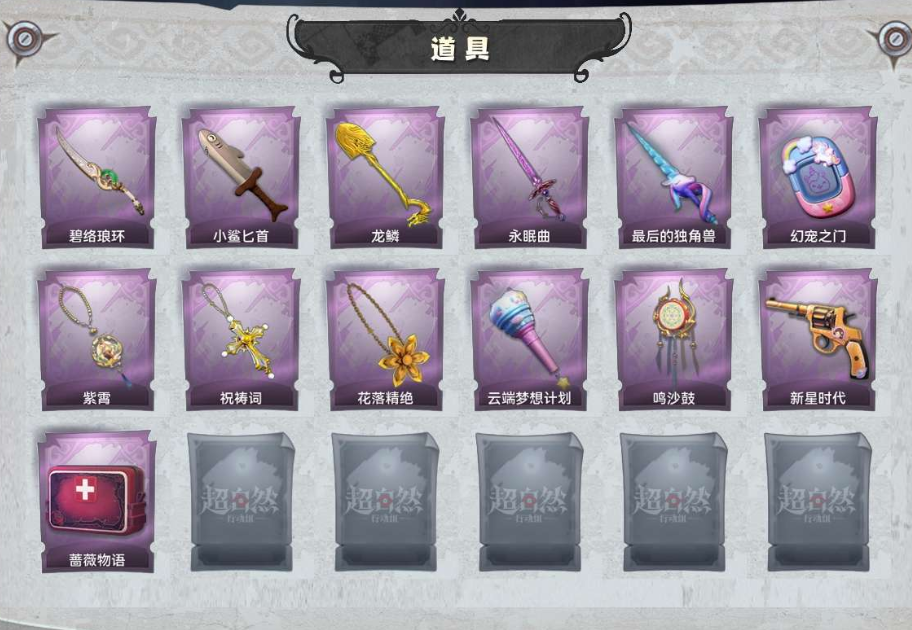
Task: Select the 蔷薇物语 red medical kit
Action: coord(97,502)
